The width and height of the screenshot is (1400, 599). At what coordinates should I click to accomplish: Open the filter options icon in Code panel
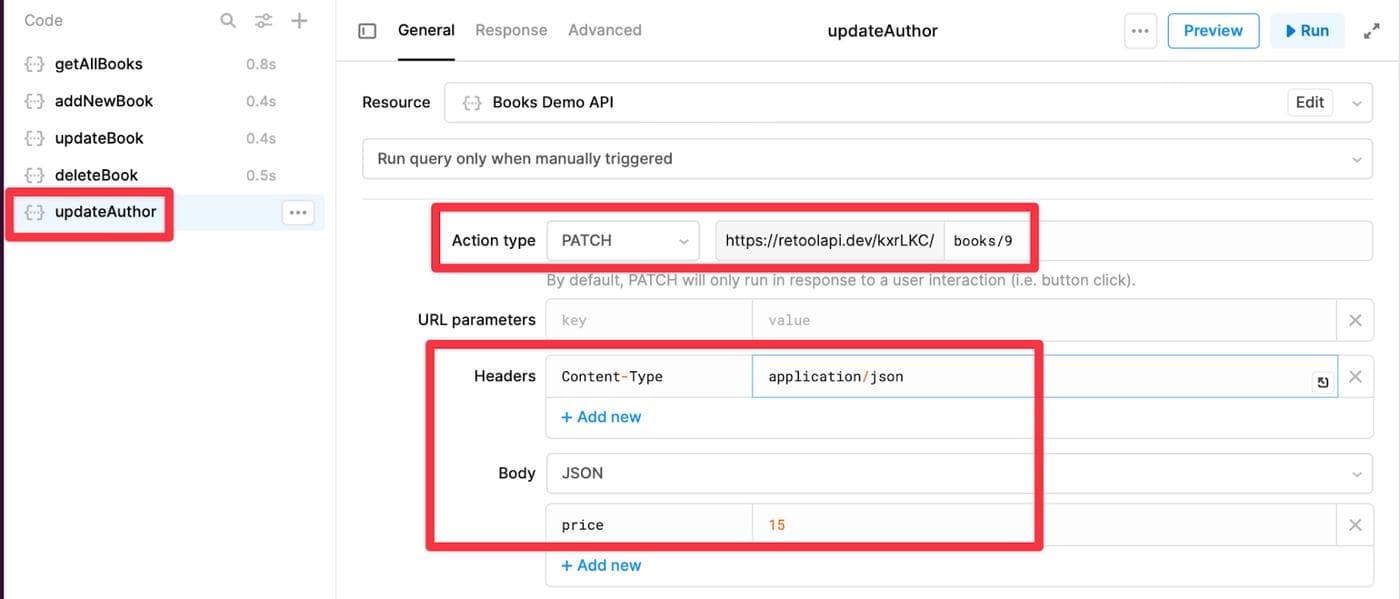click(x=263, y=20)
